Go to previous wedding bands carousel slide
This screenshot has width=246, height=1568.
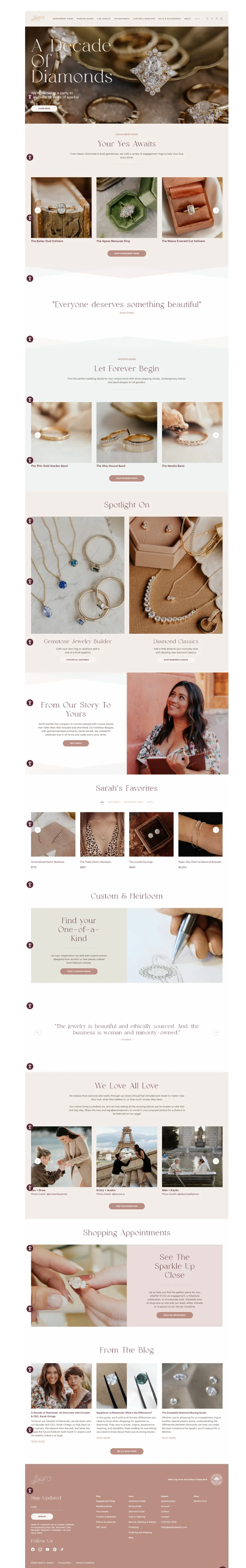[38, 435]
